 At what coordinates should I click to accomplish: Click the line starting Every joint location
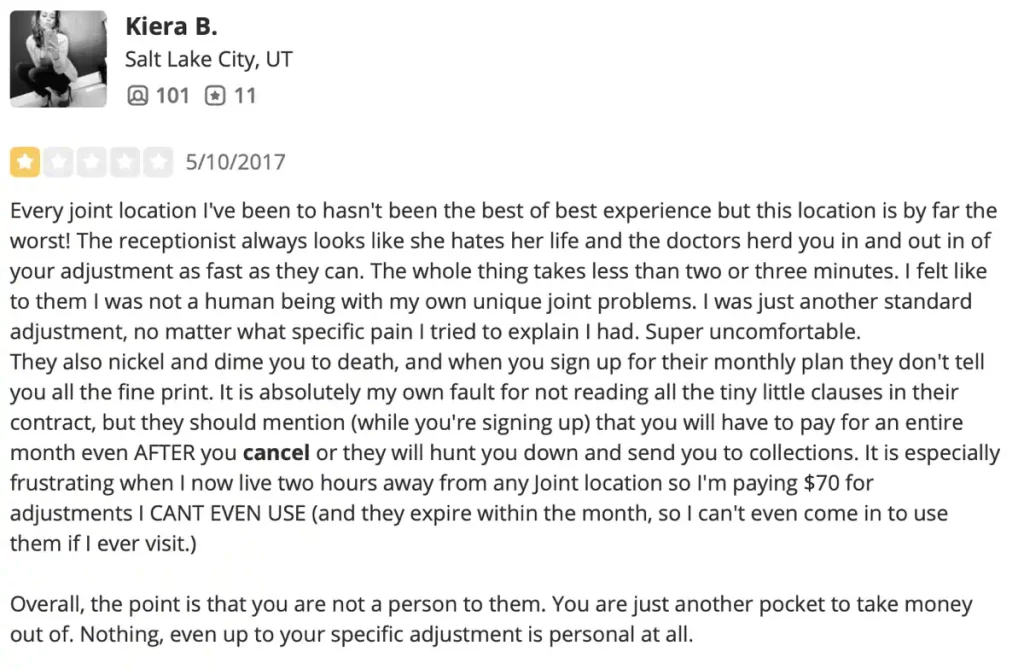tap(504, 211)
